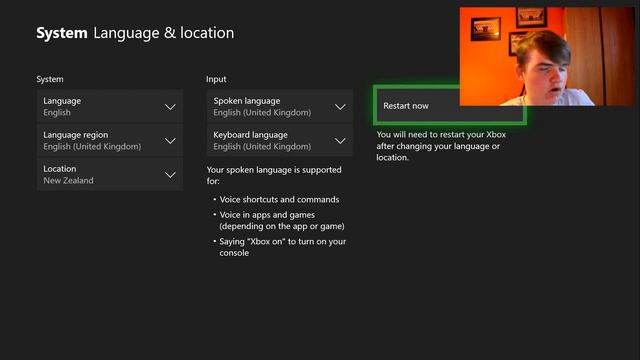
Task: Click 'You will need to restart your Xbox' note
Action: 441,146
